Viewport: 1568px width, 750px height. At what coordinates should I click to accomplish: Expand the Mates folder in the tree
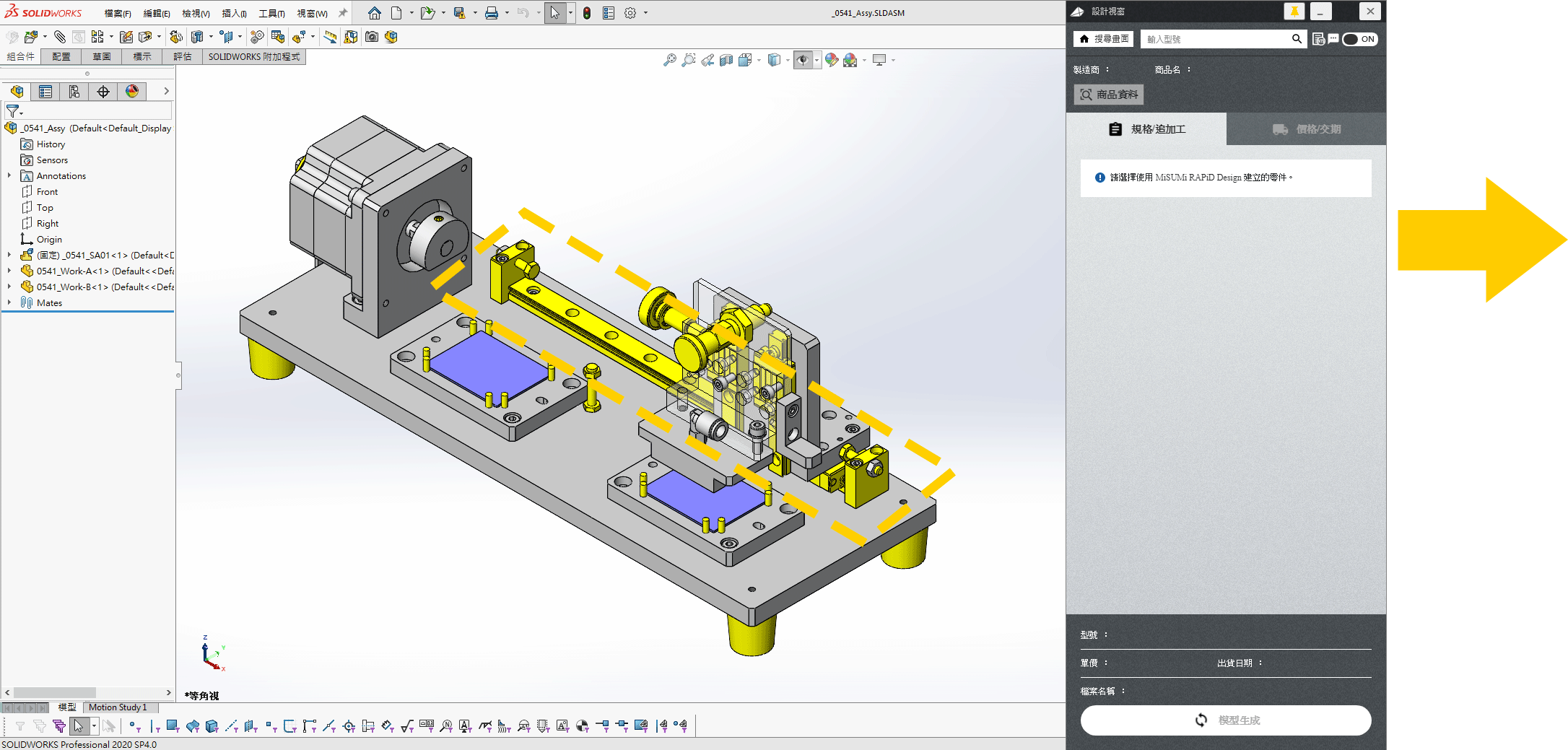pyautogui.click(x=9, y=303)
